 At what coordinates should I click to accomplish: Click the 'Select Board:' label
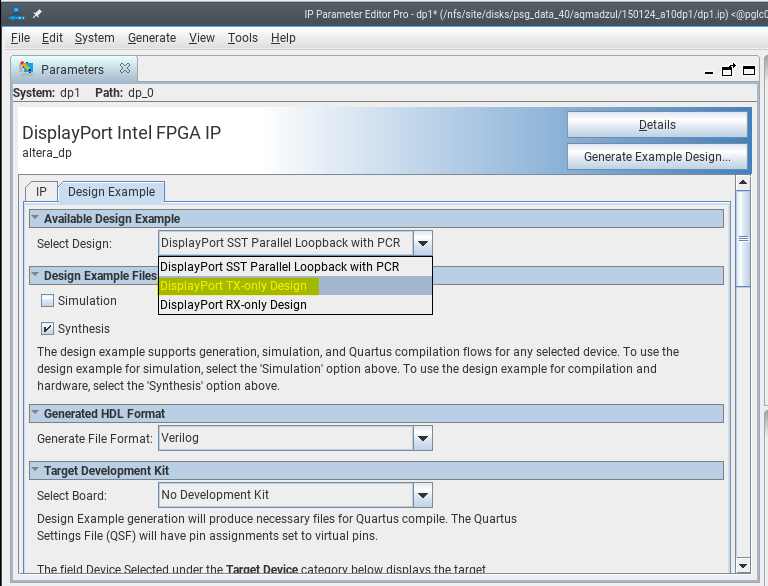[x=72, y=495]
